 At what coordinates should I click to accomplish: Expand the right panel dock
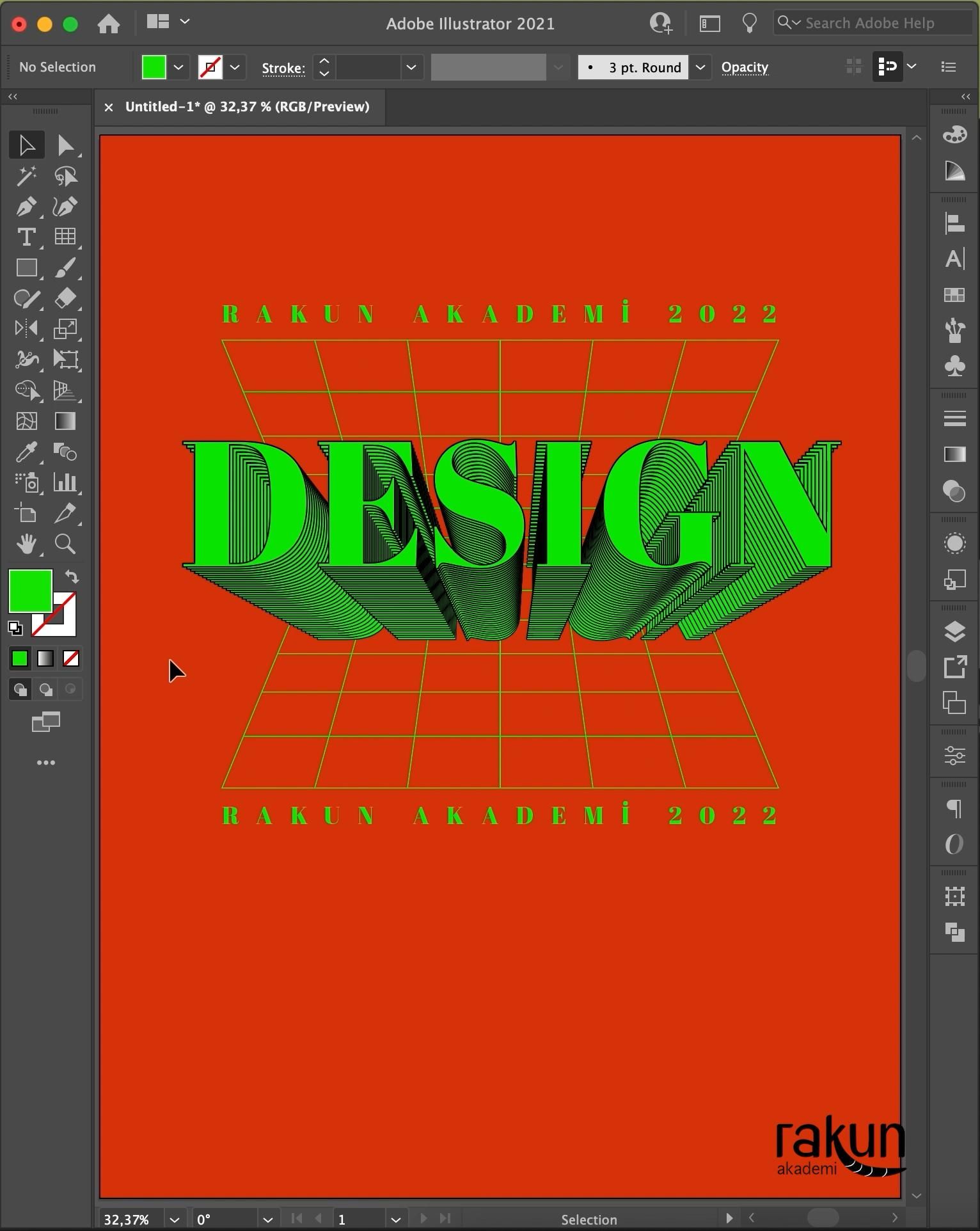(966, 96)
